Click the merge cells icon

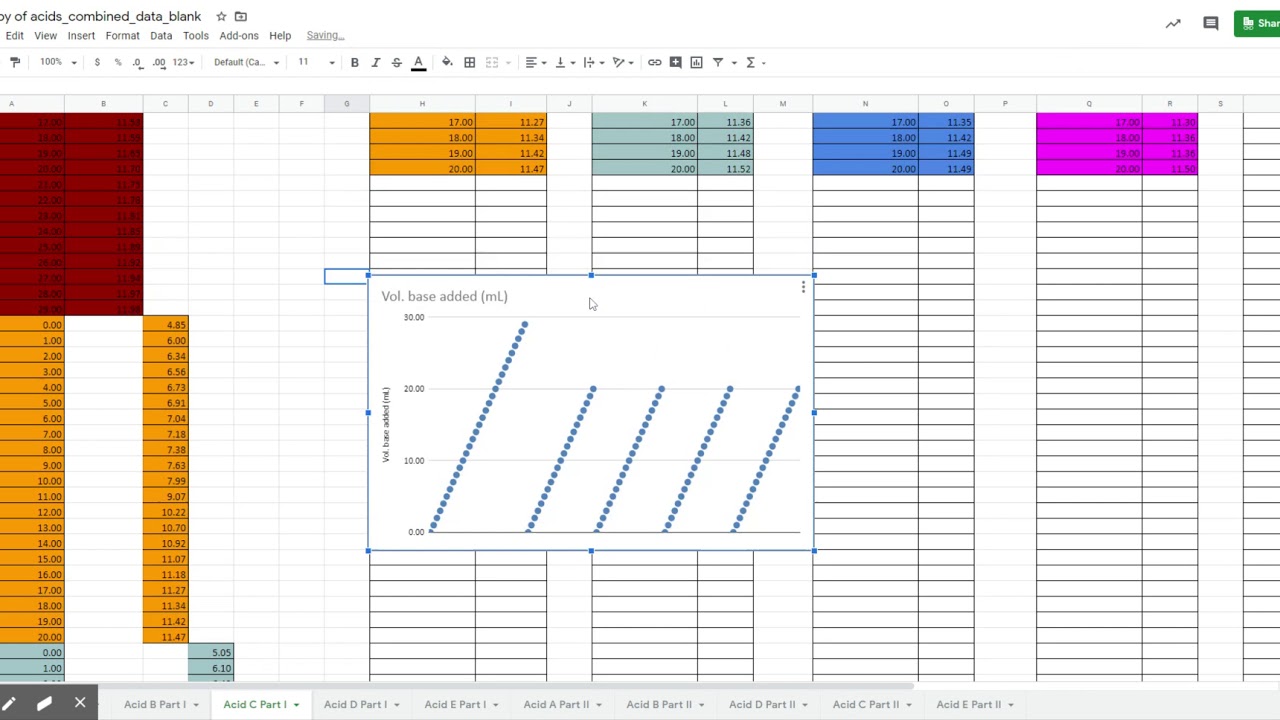click(x=492, y=62)
